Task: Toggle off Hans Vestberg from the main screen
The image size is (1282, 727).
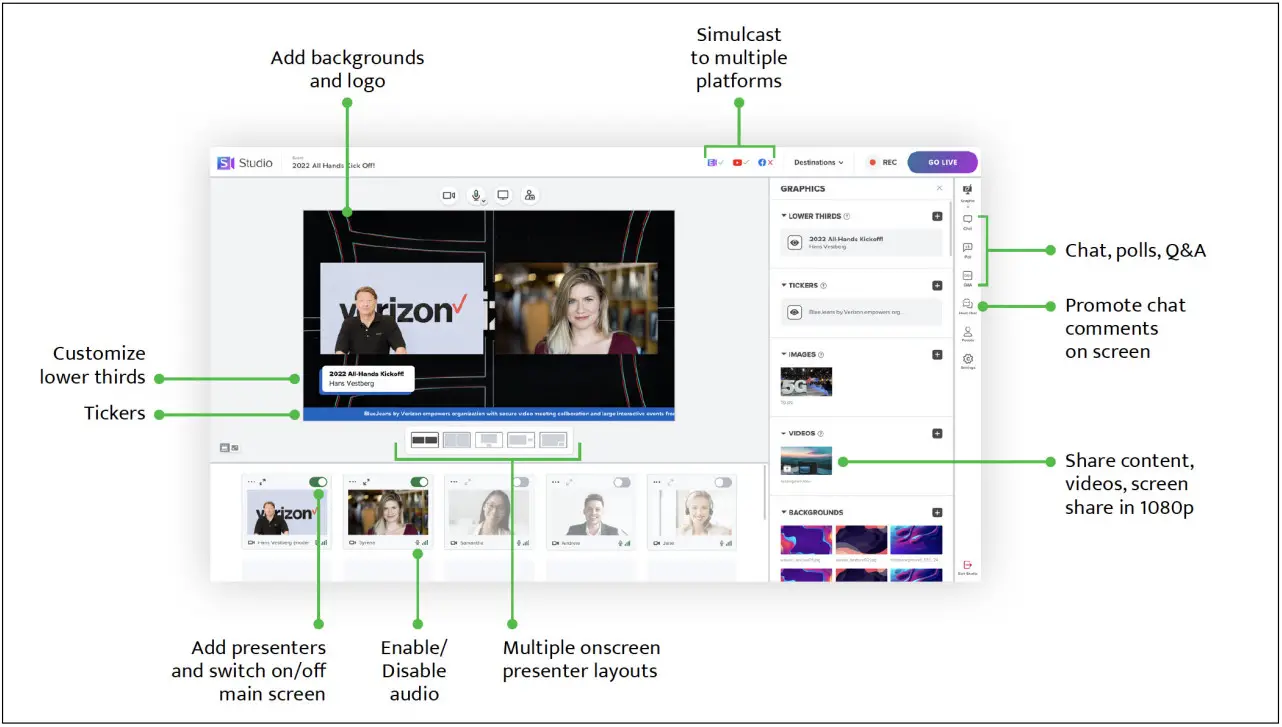Action: point(318,482)
